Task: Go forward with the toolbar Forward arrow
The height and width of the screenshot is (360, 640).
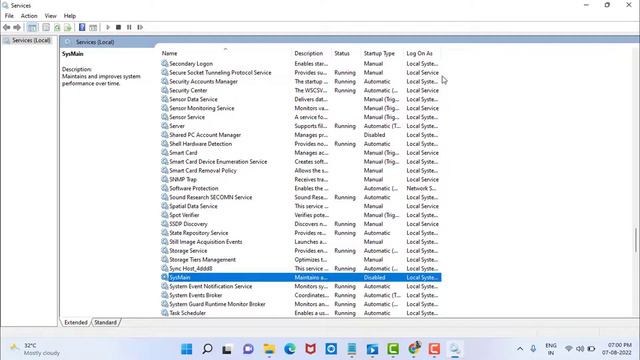Action: (x=17, y=27)
